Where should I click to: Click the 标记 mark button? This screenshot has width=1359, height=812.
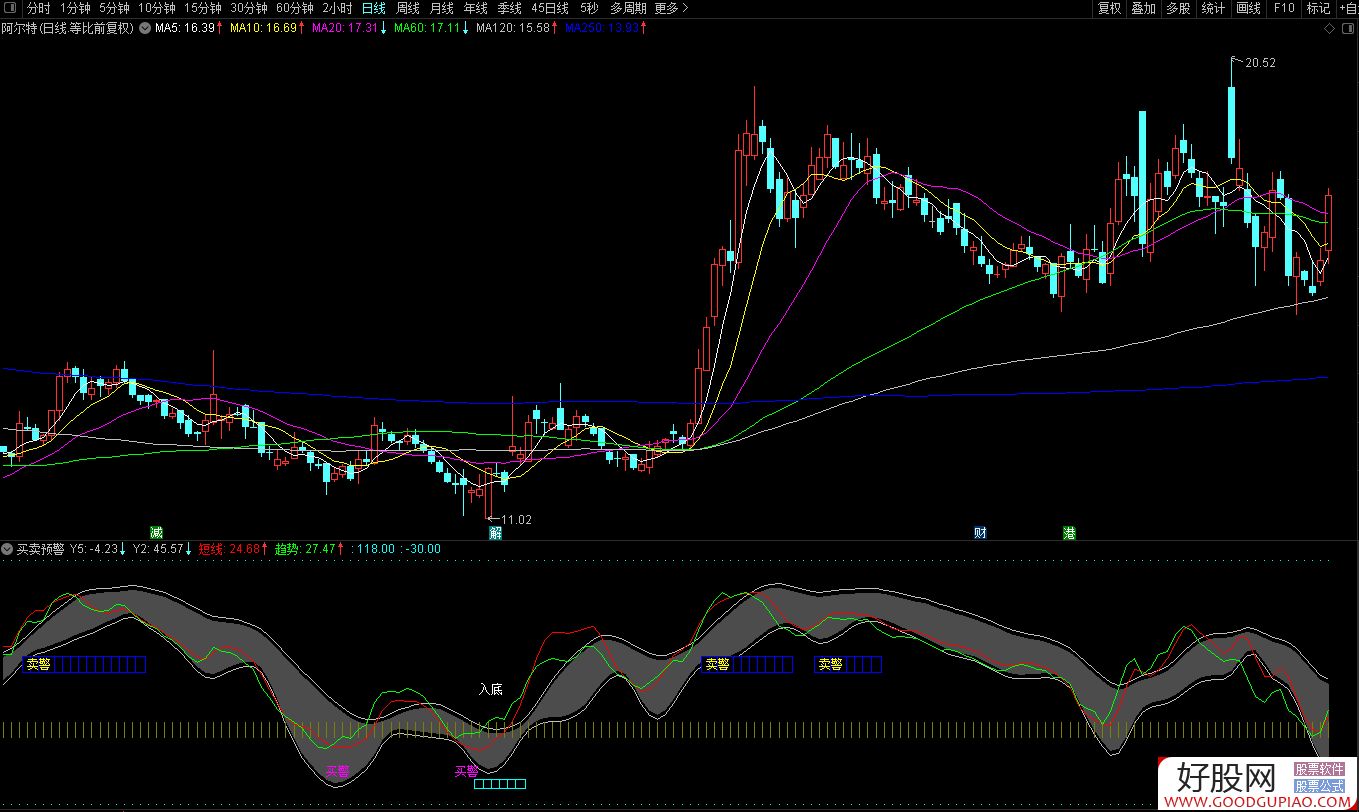pos(1318,8)
